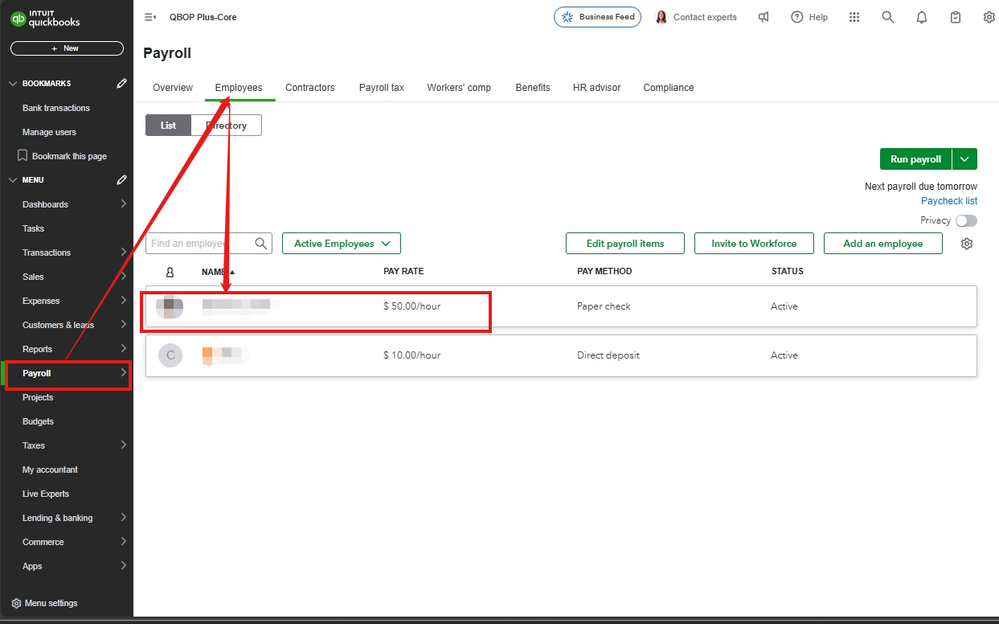This screenshot has width=999, height=624.
Task: Expand the Dashboards submenu
Action: (x=123, y=204)
